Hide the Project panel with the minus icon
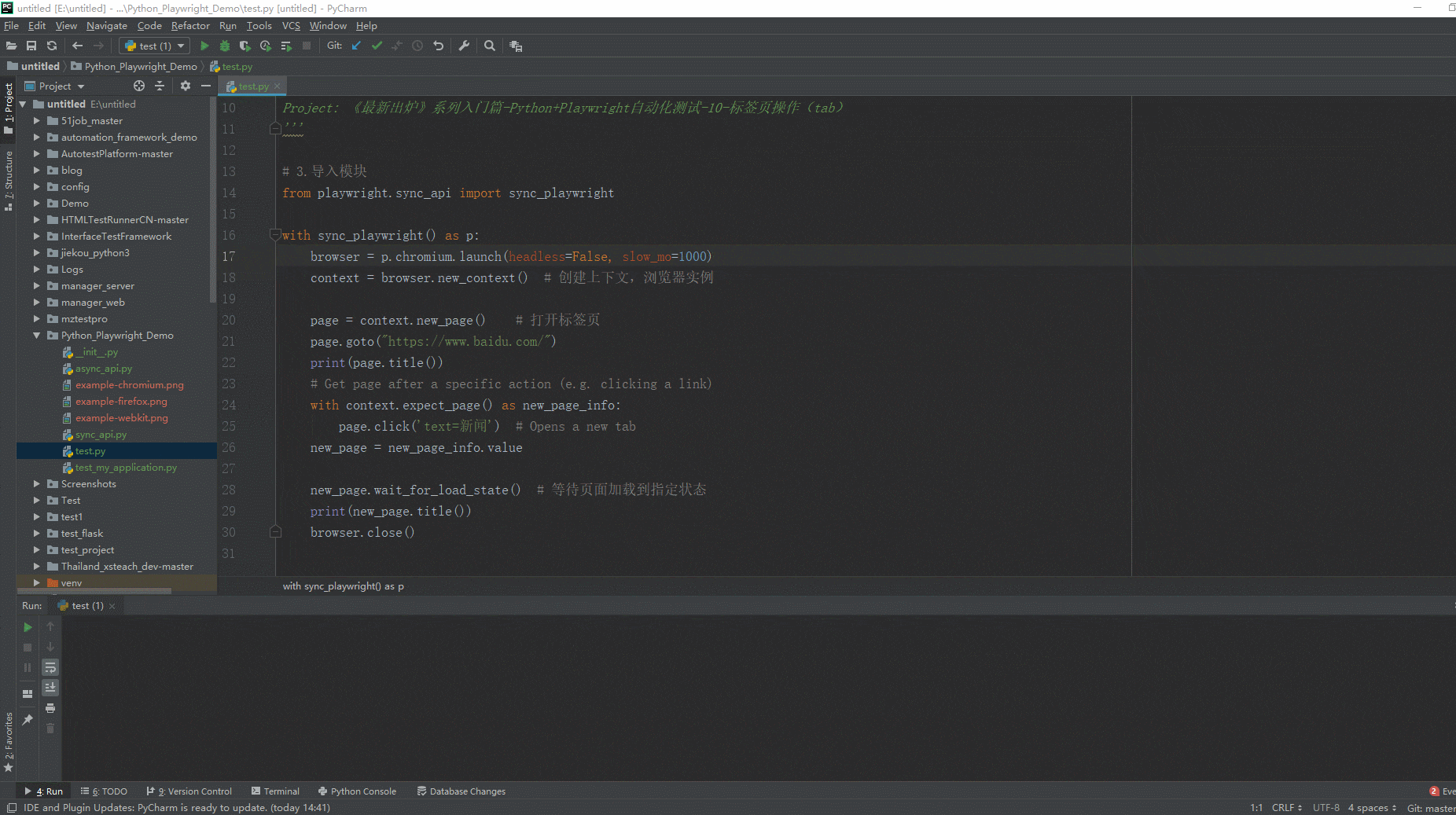Screen dimensions: 1456x815 click(206, 86)
